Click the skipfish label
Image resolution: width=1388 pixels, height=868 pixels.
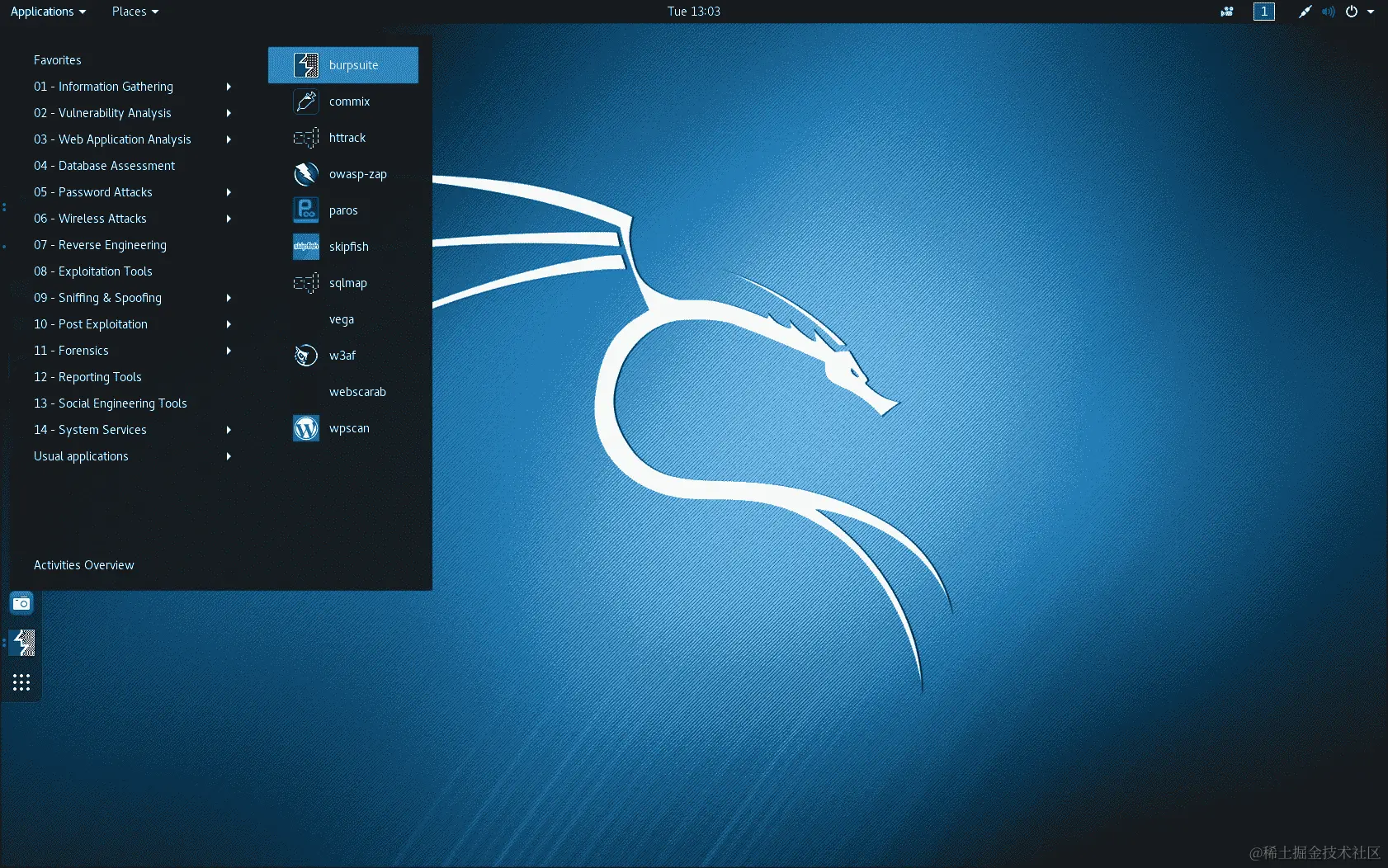pyautogui.click(x=349, y=247)
